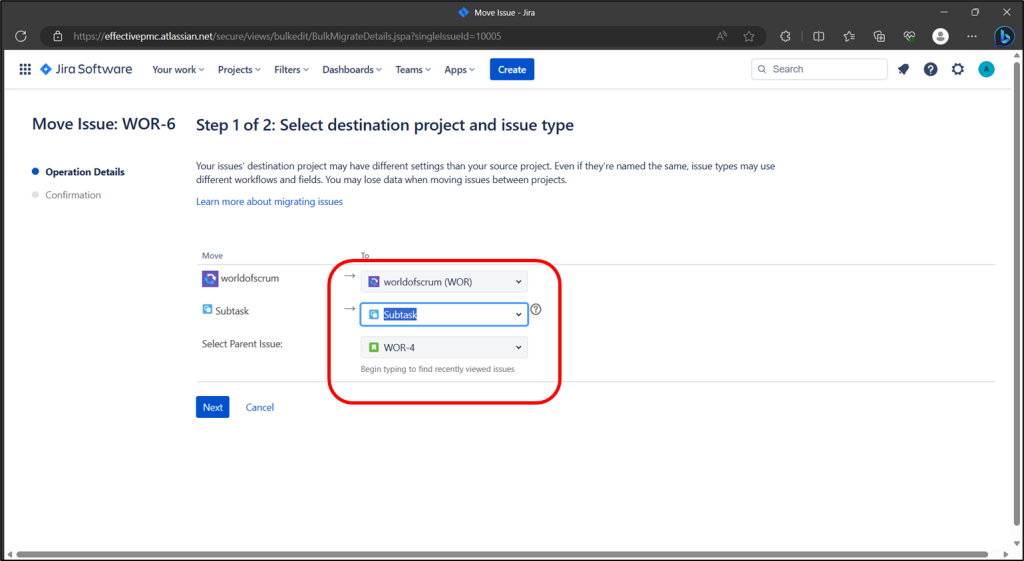Click the worldofscrum source project avatar
Image resolution: width=1024 pixels, height=561 pixels.
click(x=210, y=279)
